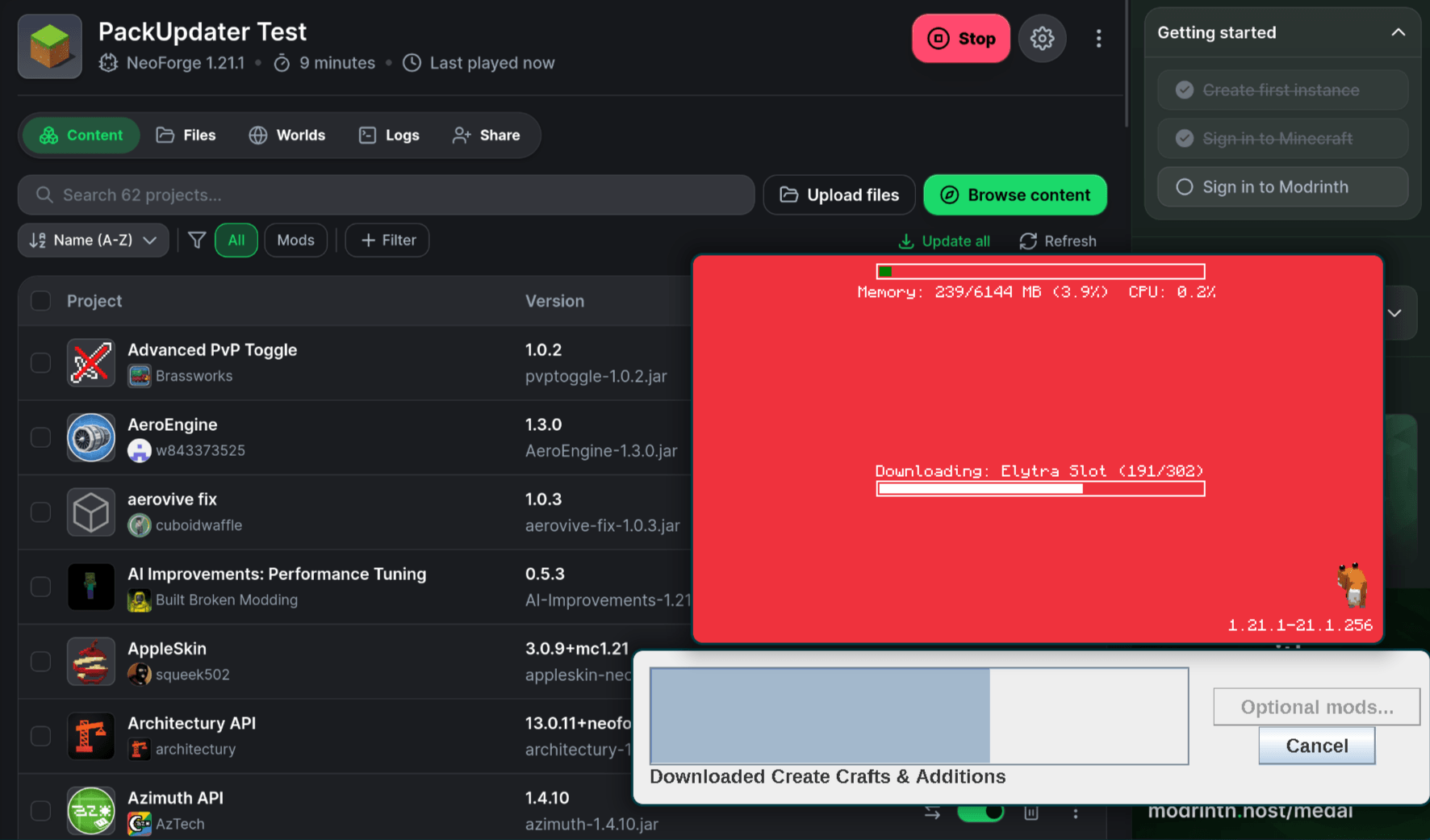This screenshot has height=840, width=1430.
Task: Click the Advanced PvP Toggle mod icon
Action: pyautogui.click(x=90, y=362)
